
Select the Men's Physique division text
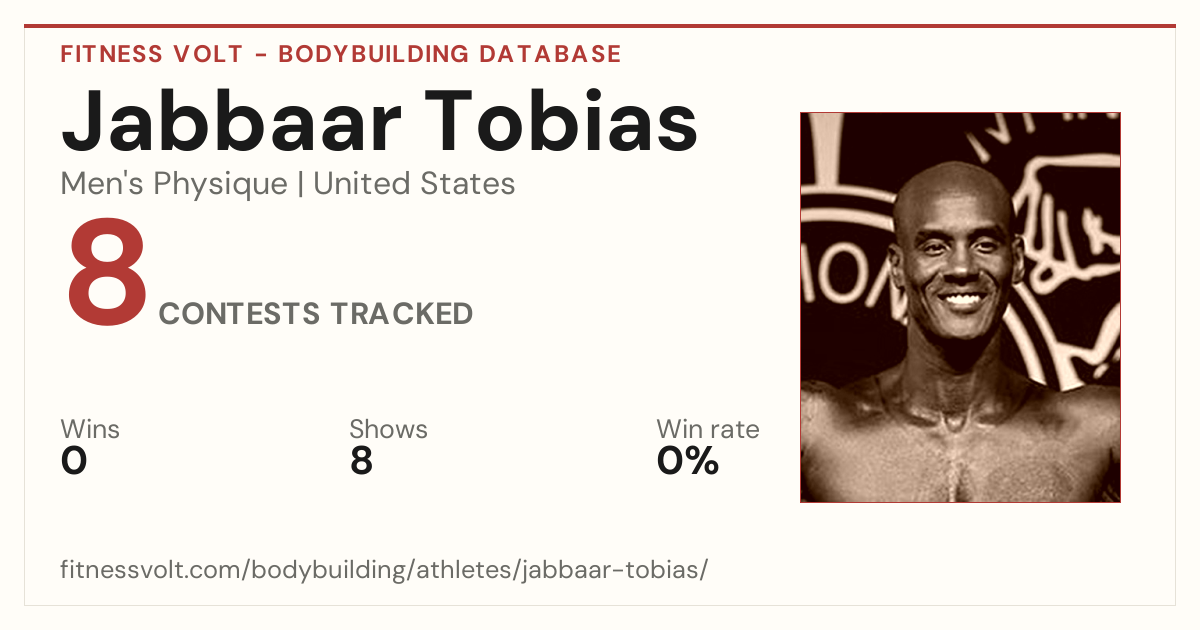coord(174,184)
